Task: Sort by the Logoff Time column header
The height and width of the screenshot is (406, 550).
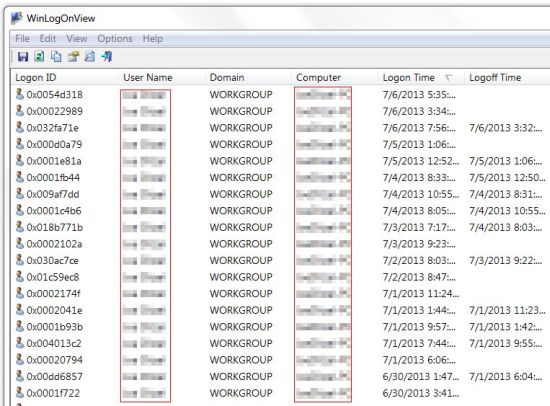Action: pyautogui.click(x=508, y=78)
